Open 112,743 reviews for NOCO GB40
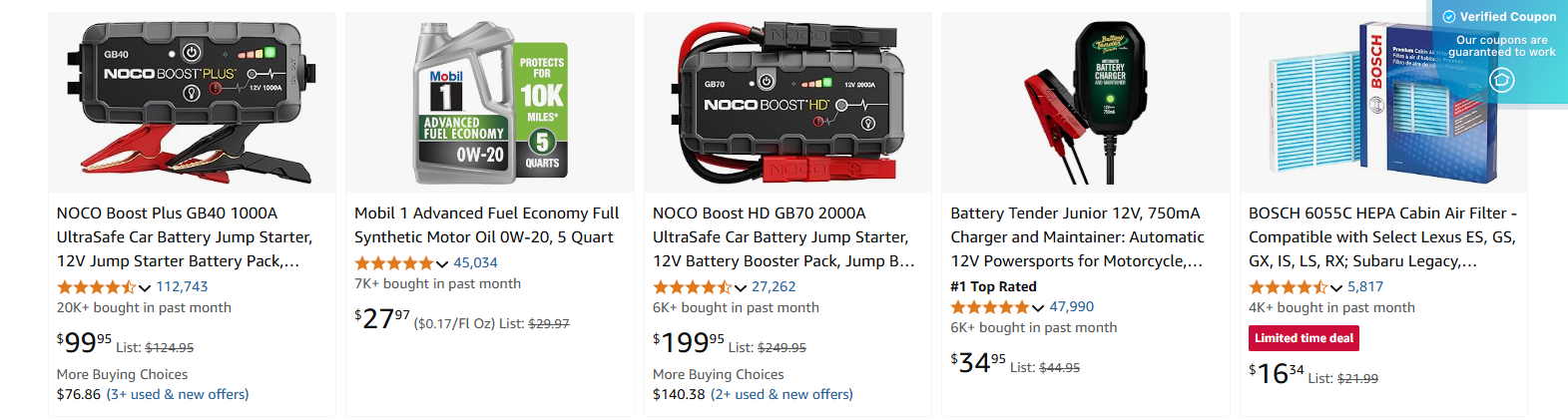 point(182,286)
